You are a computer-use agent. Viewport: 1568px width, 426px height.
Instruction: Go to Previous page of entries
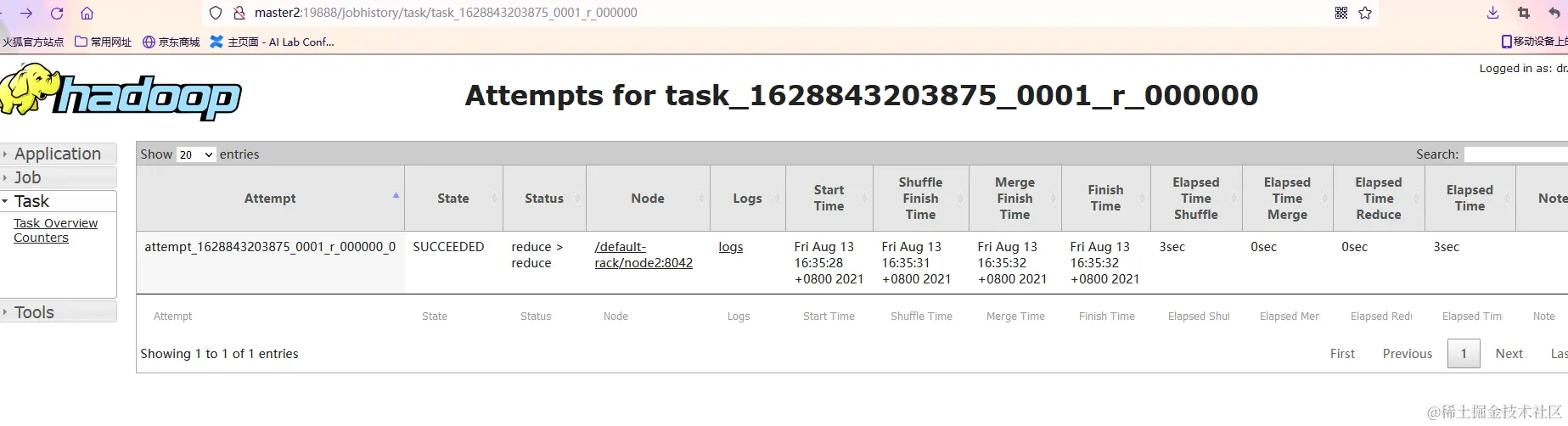(x=1407, y=354)
